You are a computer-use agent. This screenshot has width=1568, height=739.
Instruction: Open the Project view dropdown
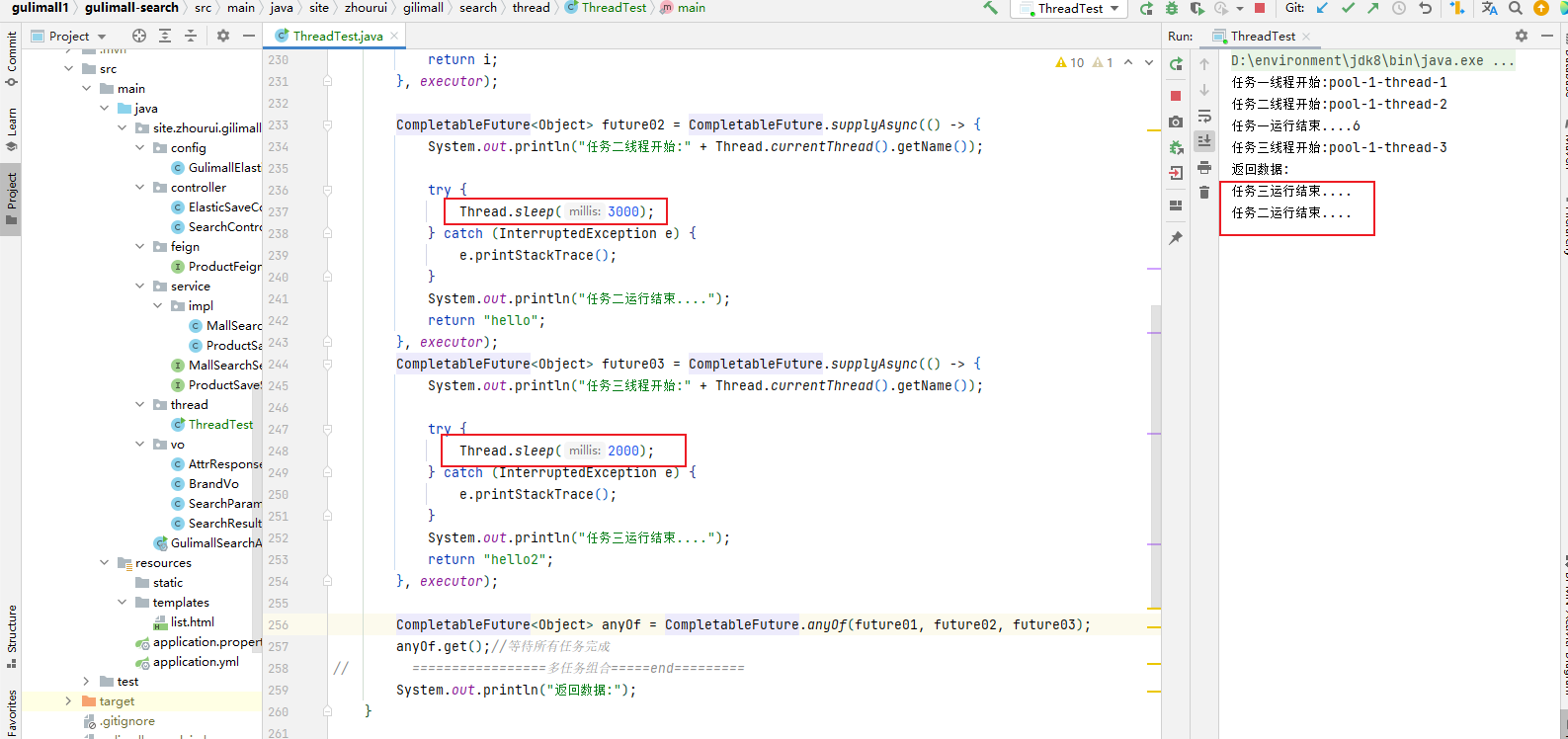[x=69, y=36]
